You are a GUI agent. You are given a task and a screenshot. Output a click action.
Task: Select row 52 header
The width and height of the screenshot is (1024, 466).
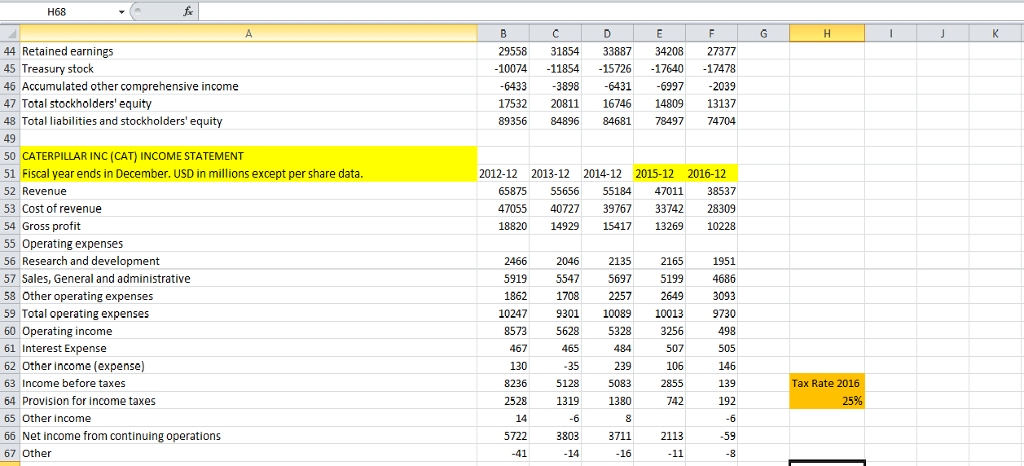tap(10, 191)
